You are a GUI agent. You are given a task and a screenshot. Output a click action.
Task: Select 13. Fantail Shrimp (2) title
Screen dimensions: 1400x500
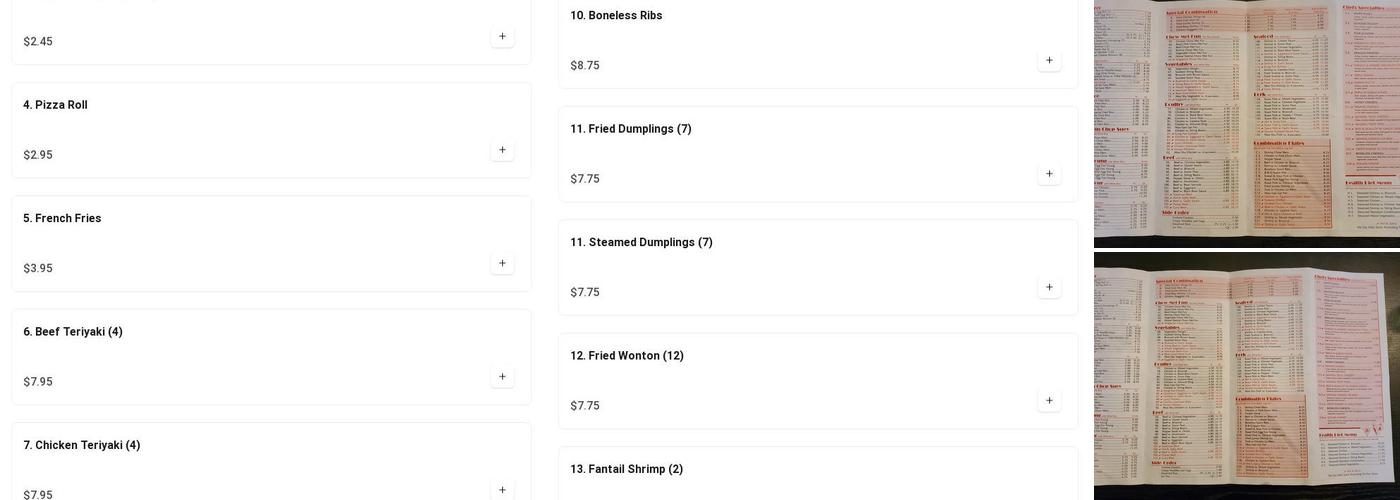tap(627, 469)
